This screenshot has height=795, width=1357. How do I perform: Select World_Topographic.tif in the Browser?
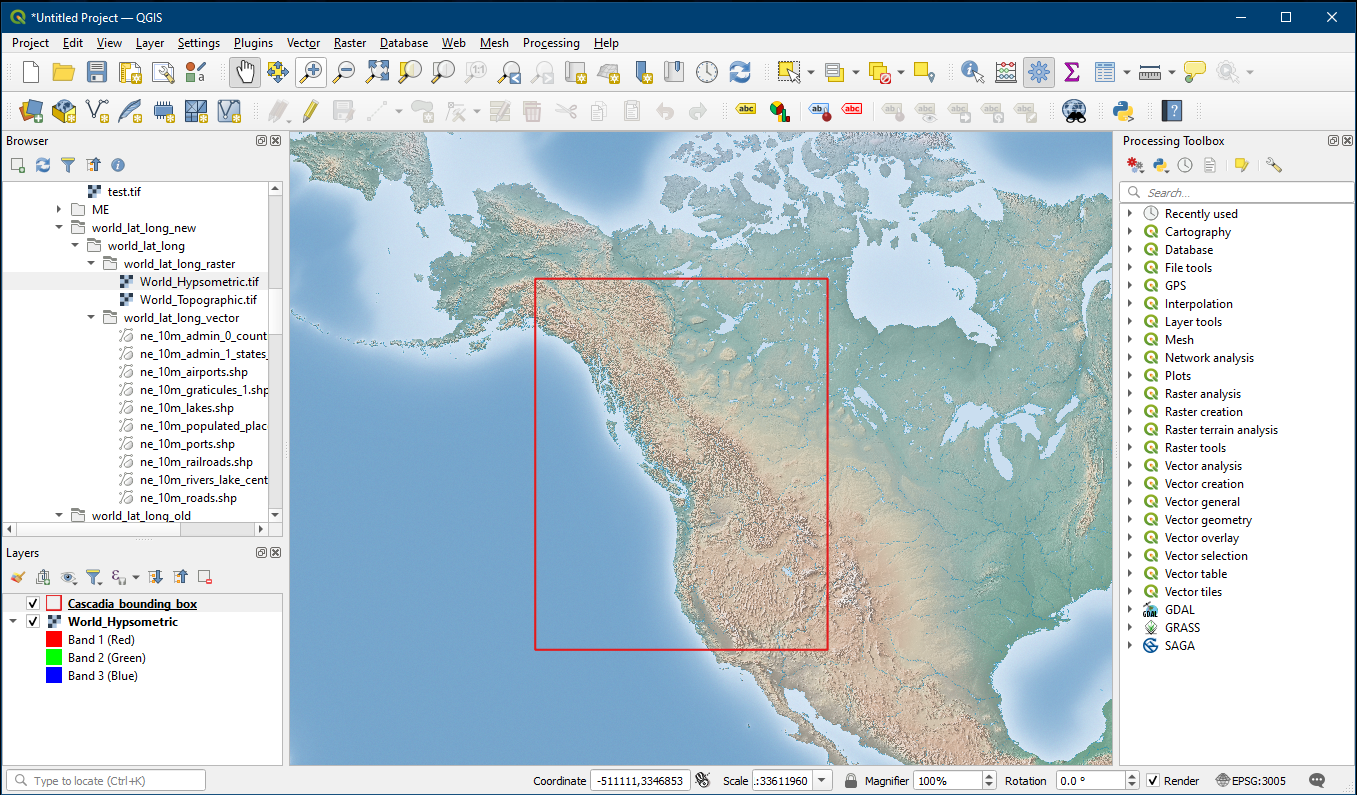(198, 300)
